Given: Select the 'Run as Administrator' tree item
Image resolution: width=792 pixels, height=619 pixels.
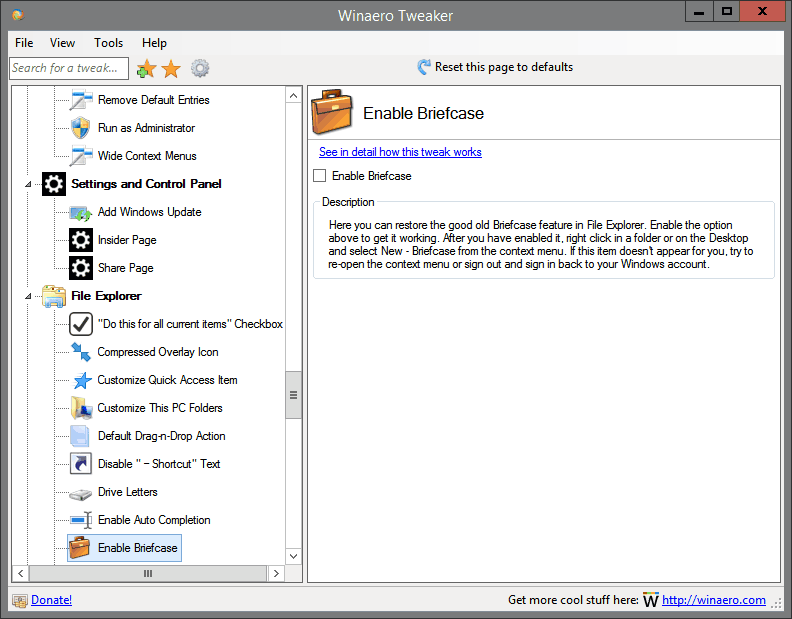Looking at the screenshot, I should 146,128.
